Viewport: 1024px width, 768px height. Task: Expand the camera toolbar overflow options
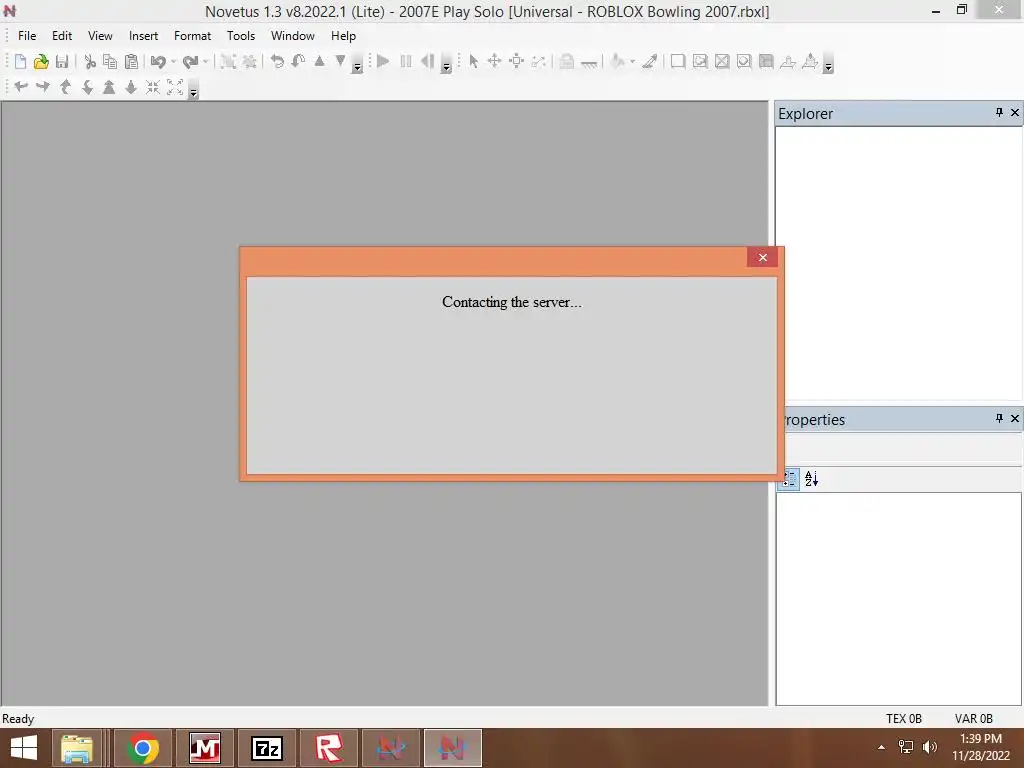(193, 89)
